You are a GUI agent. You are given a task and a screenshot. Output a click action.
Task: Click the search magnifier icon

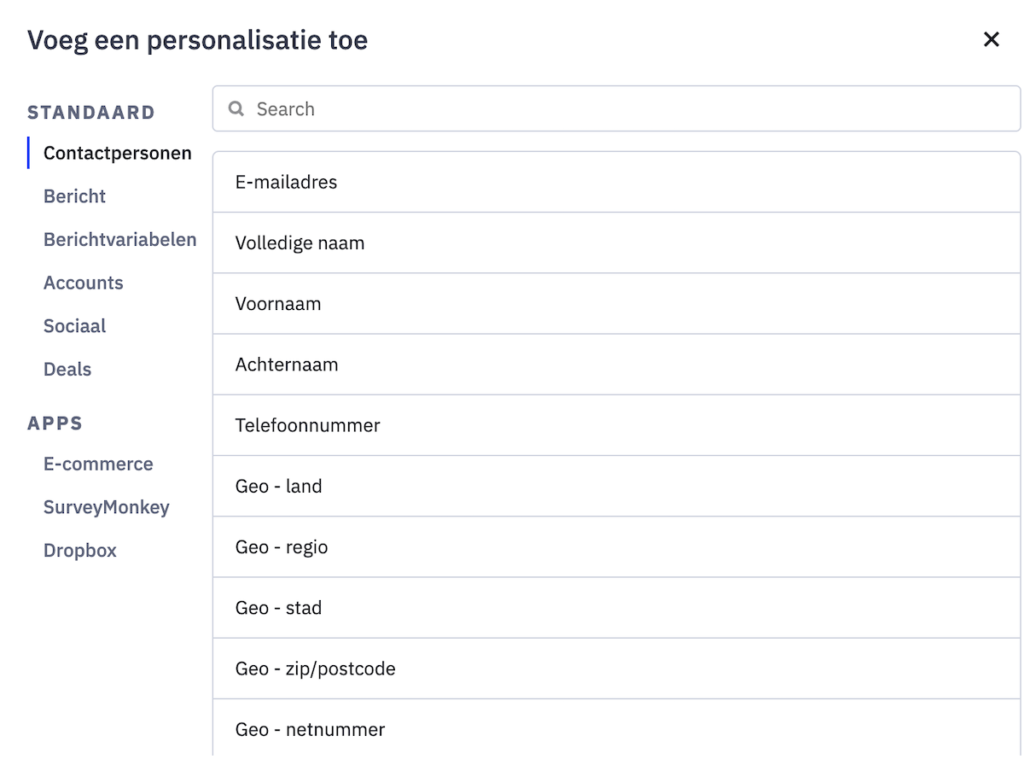pyautogui.click(x=237, y=109)
